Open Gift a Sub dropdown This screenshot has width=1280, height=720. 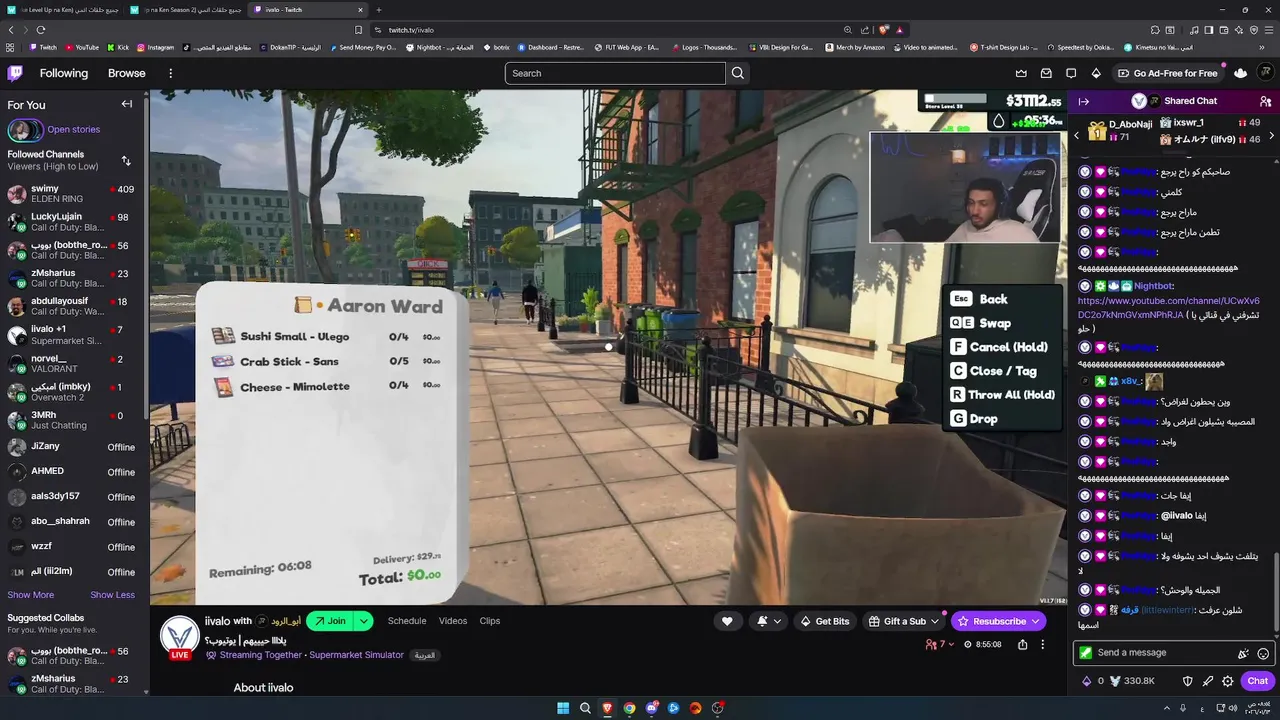tap(905, 621)
